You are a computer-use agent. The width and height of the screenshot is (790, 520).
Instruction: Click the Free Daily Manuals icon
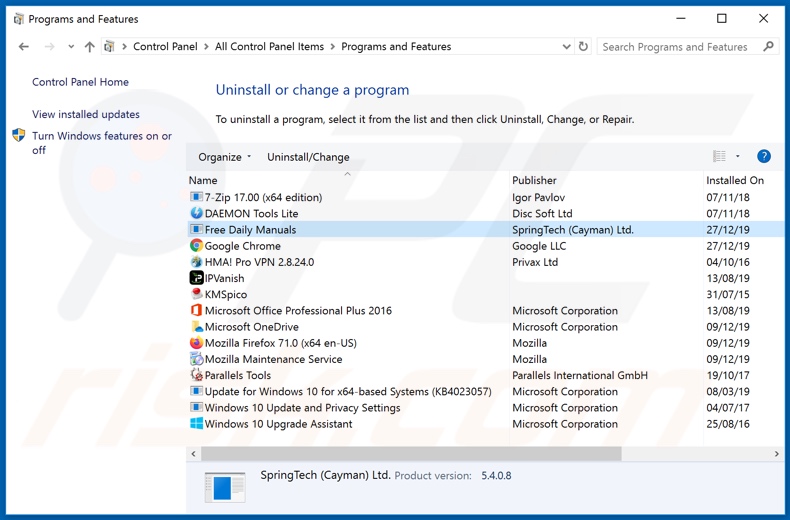click(x=196, y=229)
